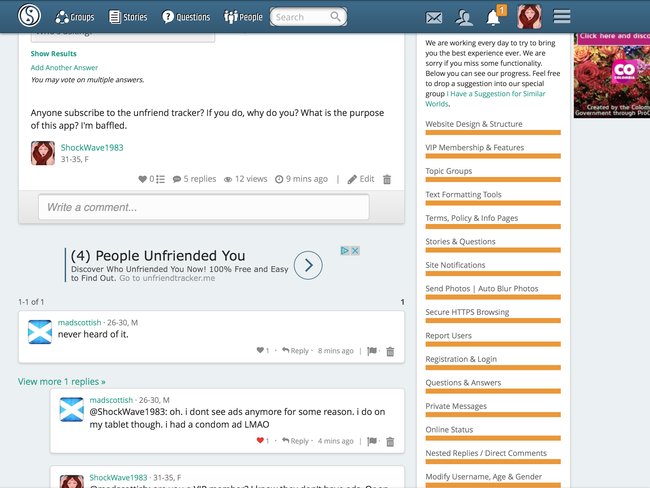Open the notifications bell icon
Image resolution: width=650 pixels, height=488 pixels.
click(492, 18)
